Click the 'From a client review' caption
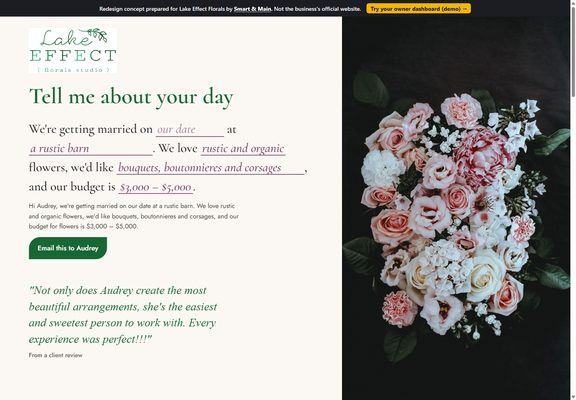Viewport: 576px width, 400px height. (55, 355)
